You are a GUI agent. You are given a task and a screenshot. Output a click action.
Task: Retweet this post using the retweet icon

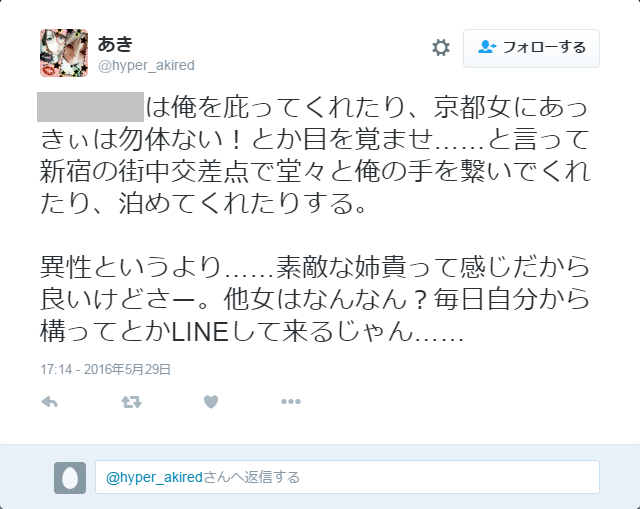tap(131, 402)
